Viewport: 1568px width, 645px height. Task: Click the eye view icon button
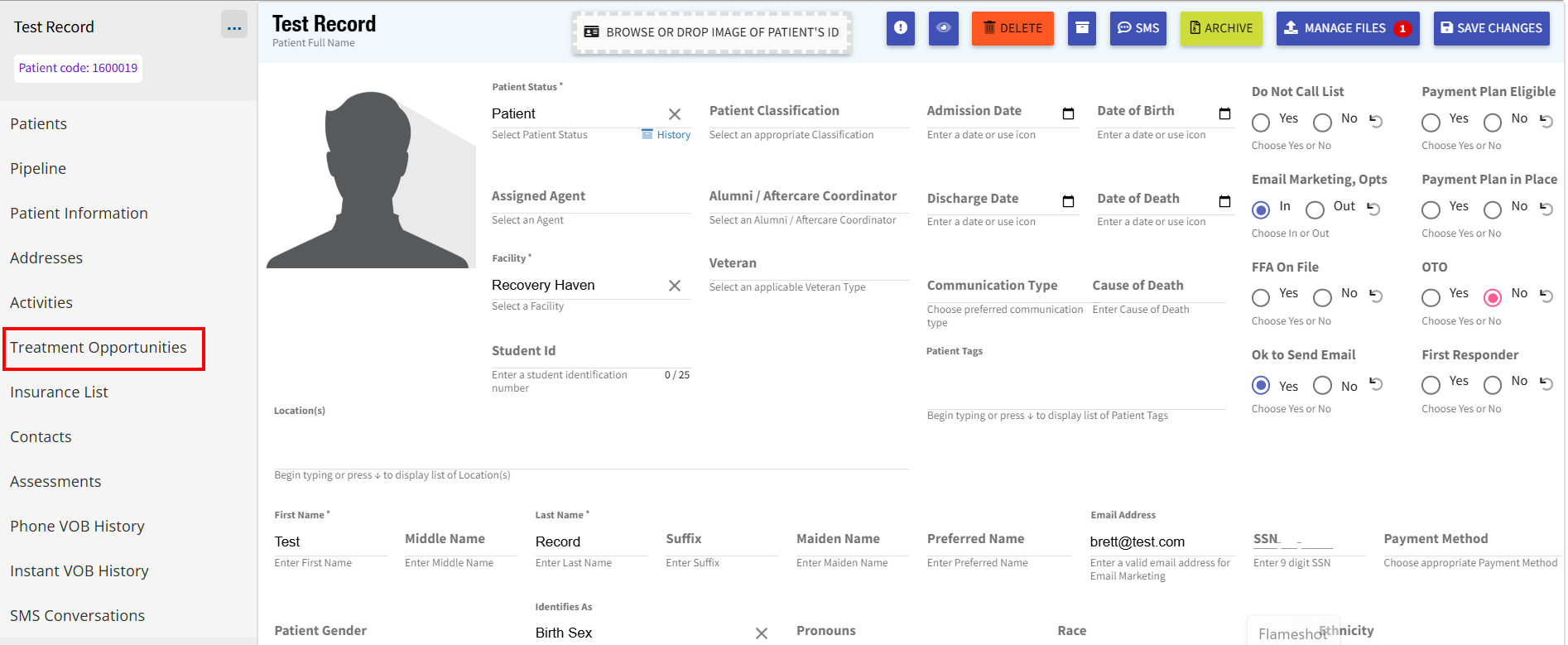tap(943, 28)
